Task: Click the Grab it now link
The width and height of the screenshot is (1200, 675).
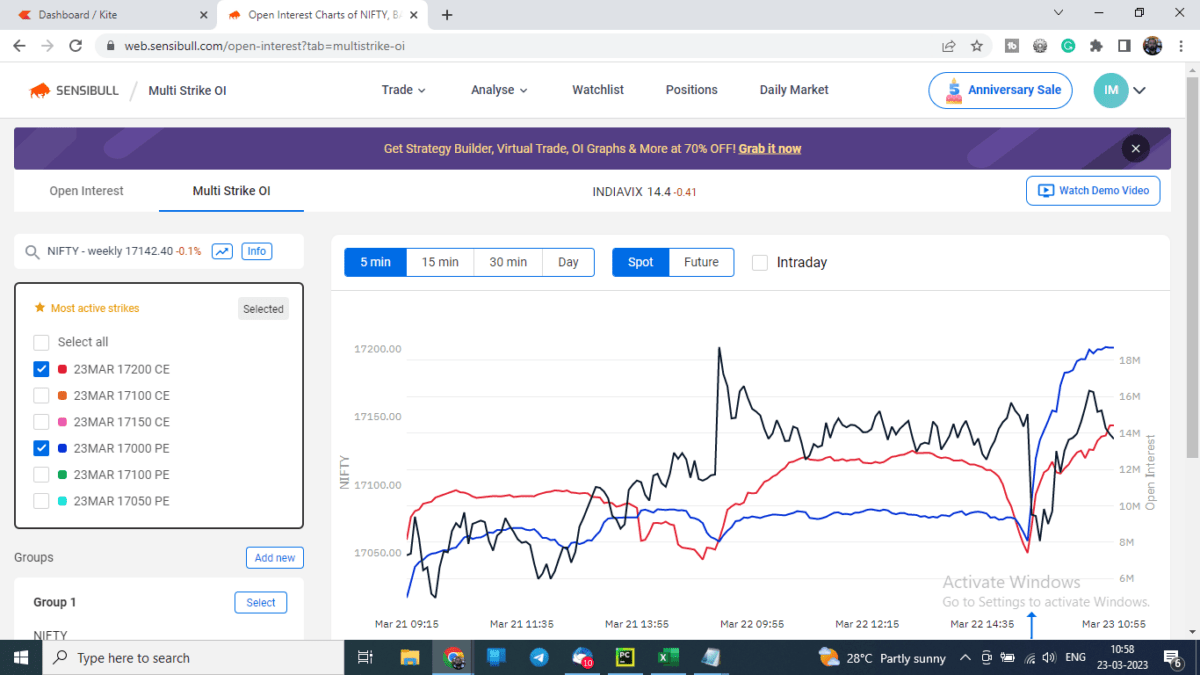Action: pyautogui.click(x=769, y=148)
